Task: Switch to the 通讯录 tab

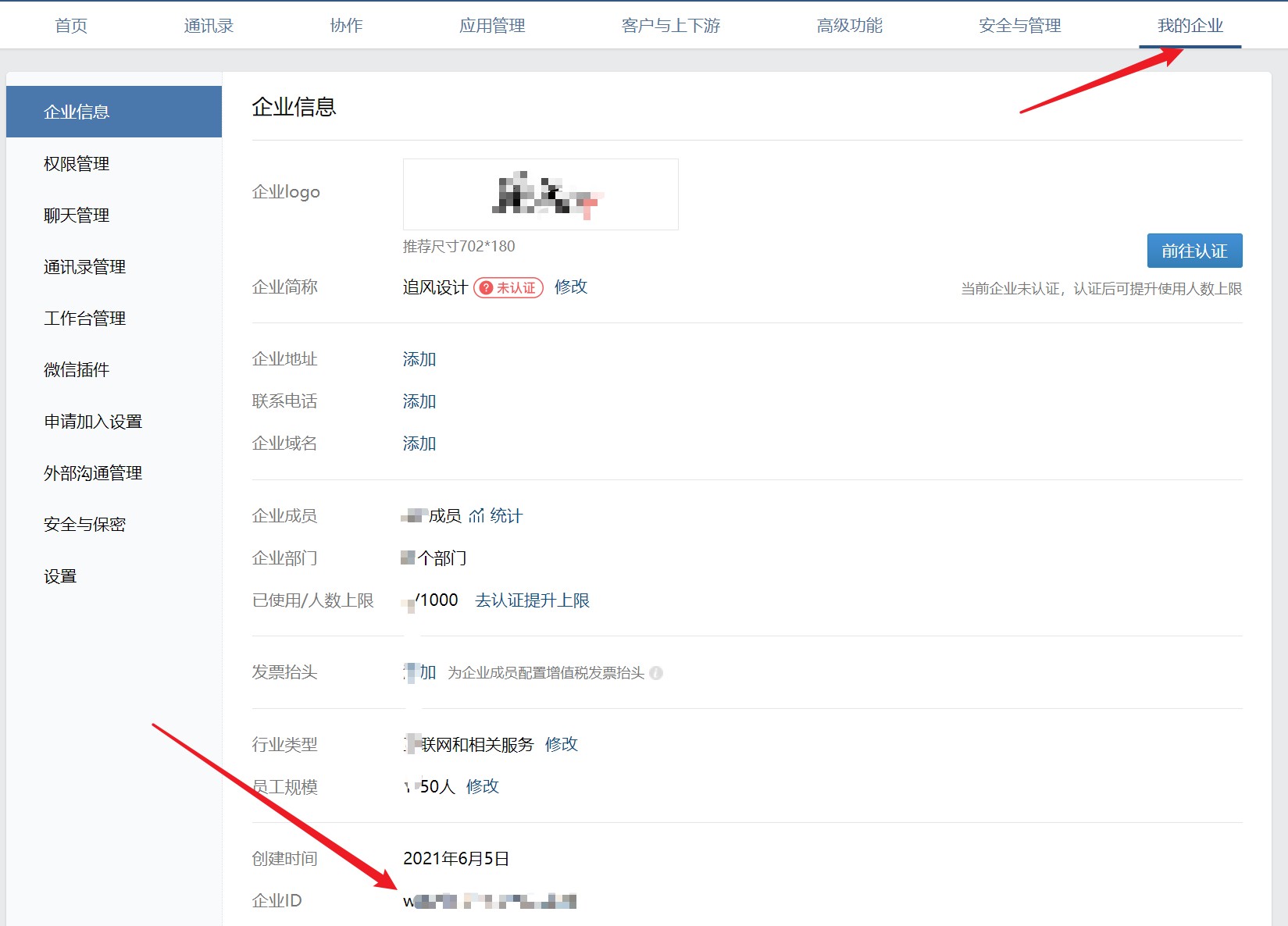Action: (x=209, y=26)
